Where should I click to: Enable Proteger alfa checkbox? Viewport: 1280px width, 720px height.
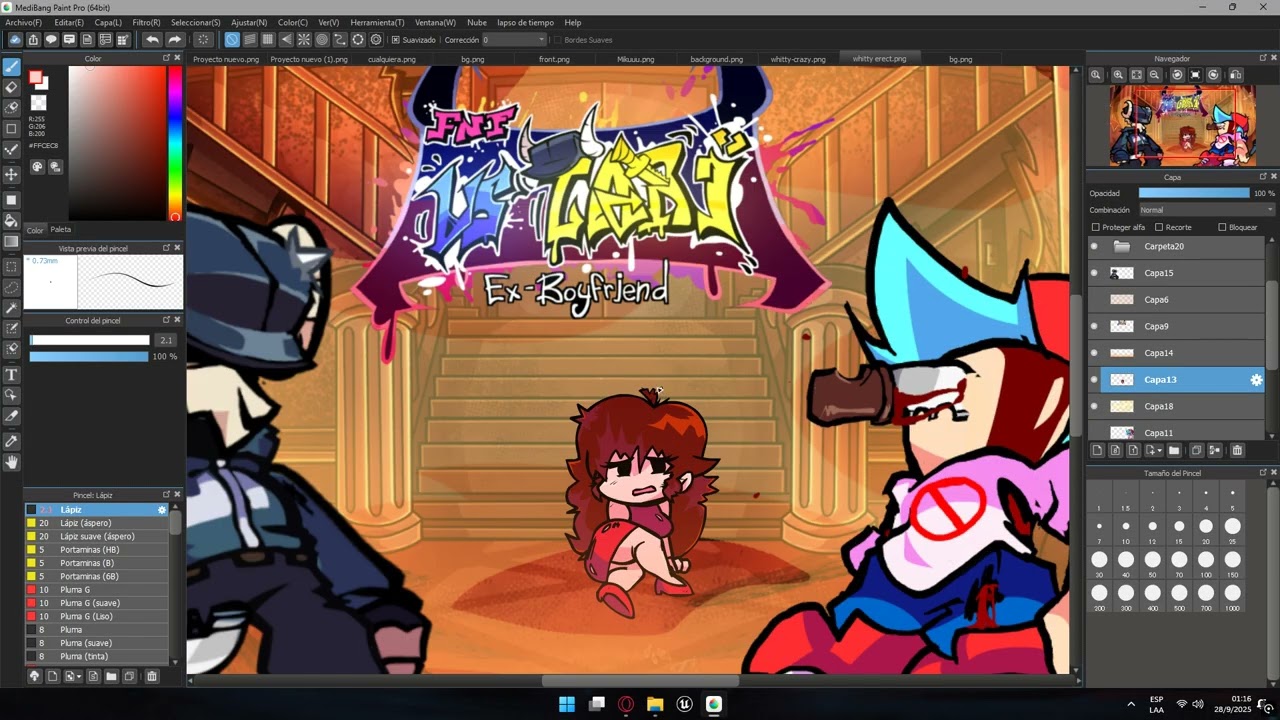pyautogui.click(x=1095, y=227)
